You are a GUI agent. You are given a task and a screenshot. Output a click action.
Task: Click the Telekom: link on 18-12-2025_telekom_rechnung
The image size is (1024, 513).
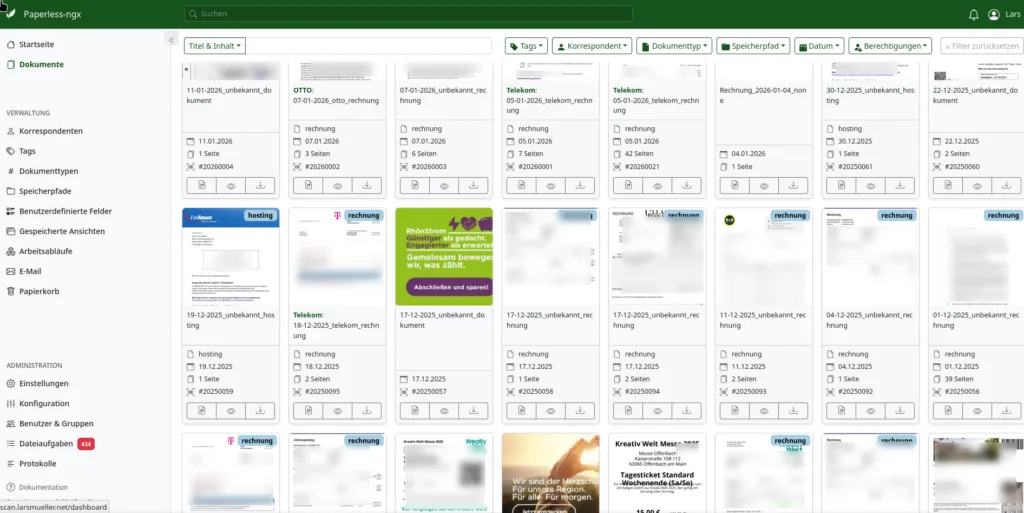(x=308, y=315)
